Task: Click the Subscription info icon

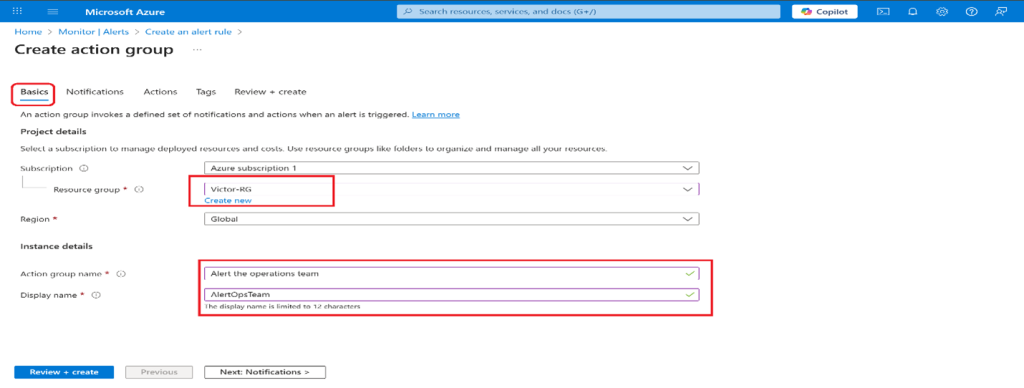Action: click(84, 169)
